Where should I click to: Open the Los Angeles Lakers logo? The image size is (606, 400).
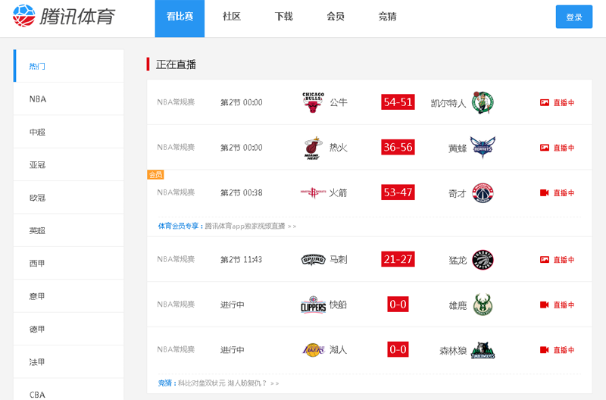(313, 349)
